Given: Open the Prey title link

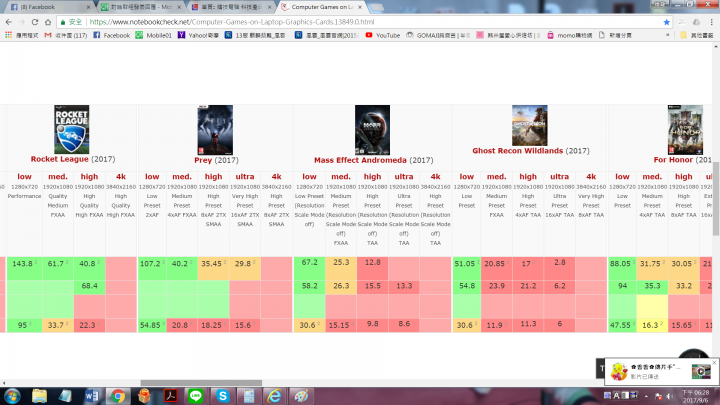Looking at the screenshot, I should tap(203, 160).
